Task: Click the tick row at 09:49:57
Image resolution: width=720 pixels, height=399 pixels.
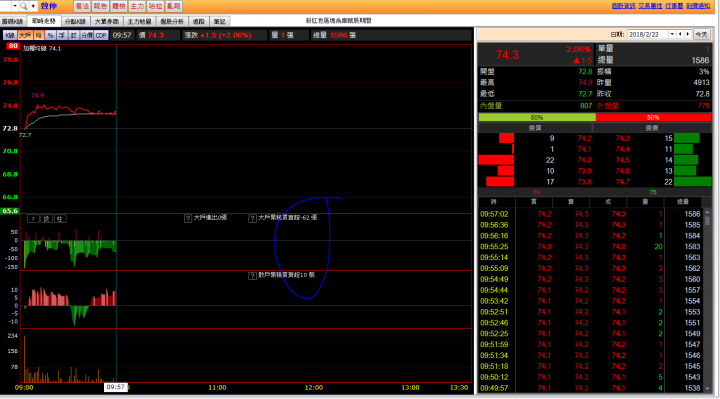Action: [x=591, y=388]
